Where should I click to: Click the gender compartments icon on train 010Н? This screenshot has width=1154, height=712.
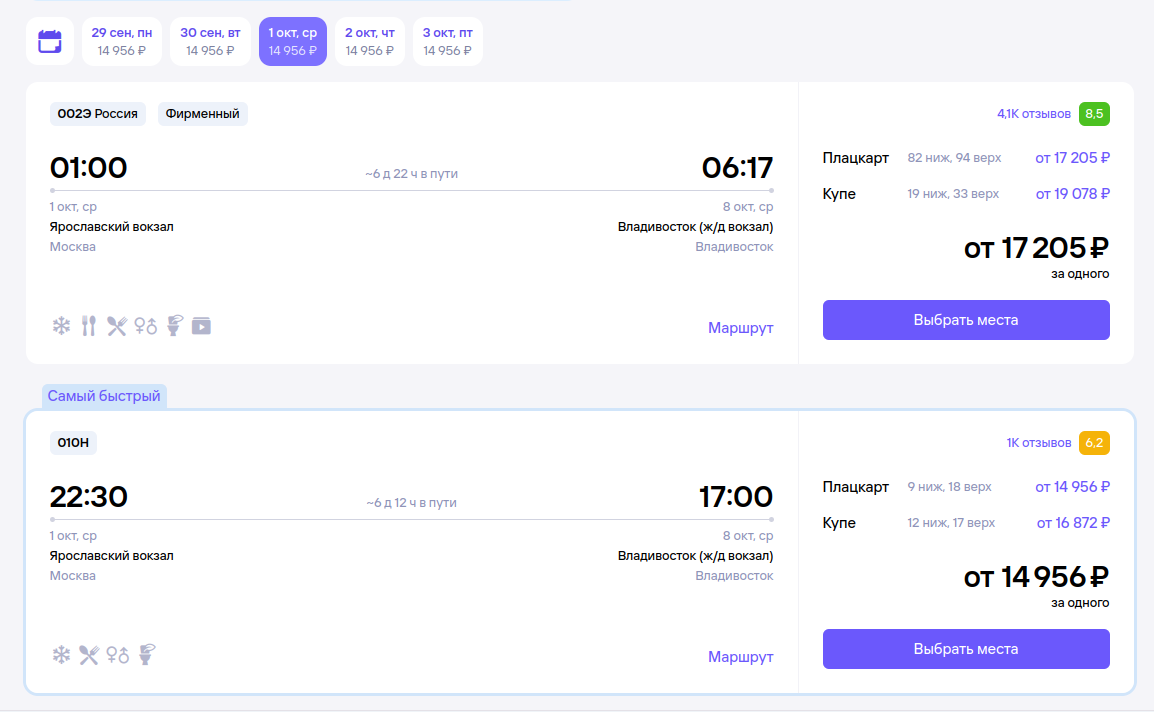pos(118,655)
